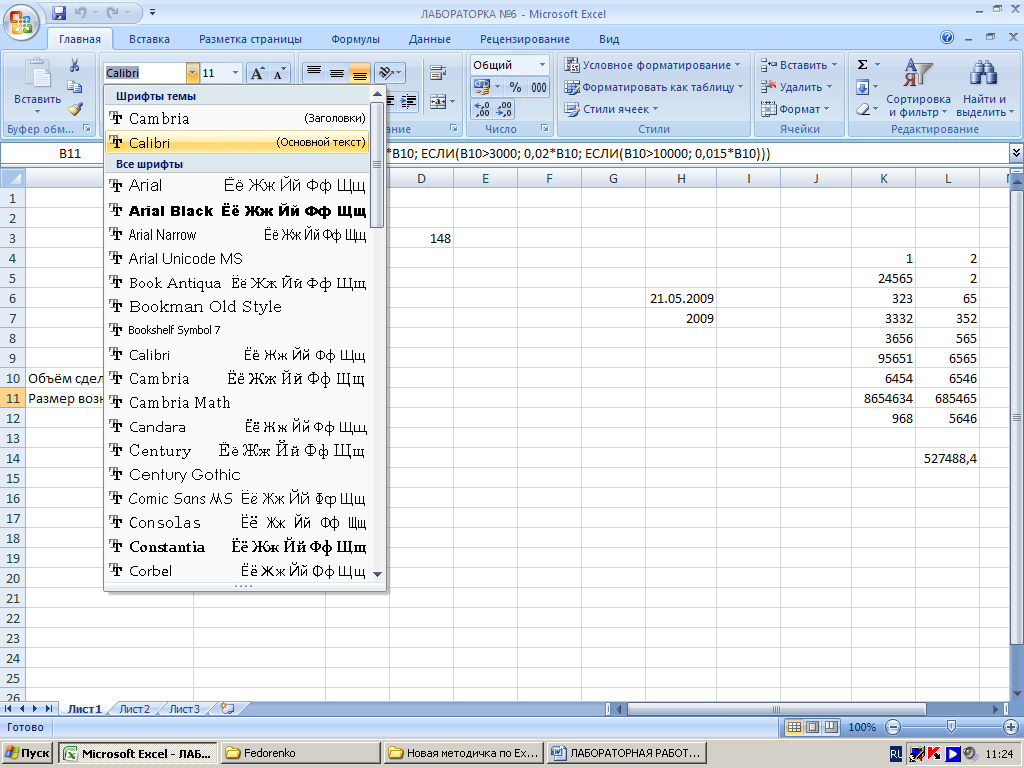Open the Рецензирование ribbon tab
The height and width of the screenshot is (768, 1024).
tap(524, 39)
